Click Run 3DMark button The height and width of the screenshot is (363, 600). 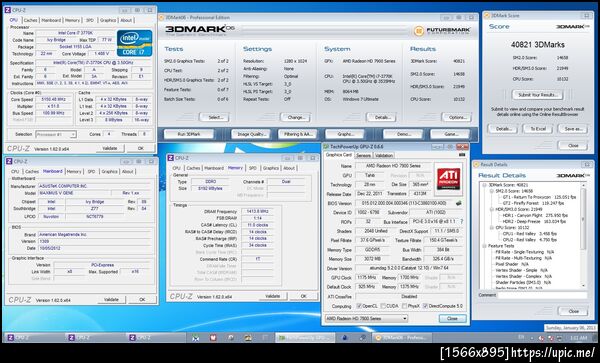[189, 134]
